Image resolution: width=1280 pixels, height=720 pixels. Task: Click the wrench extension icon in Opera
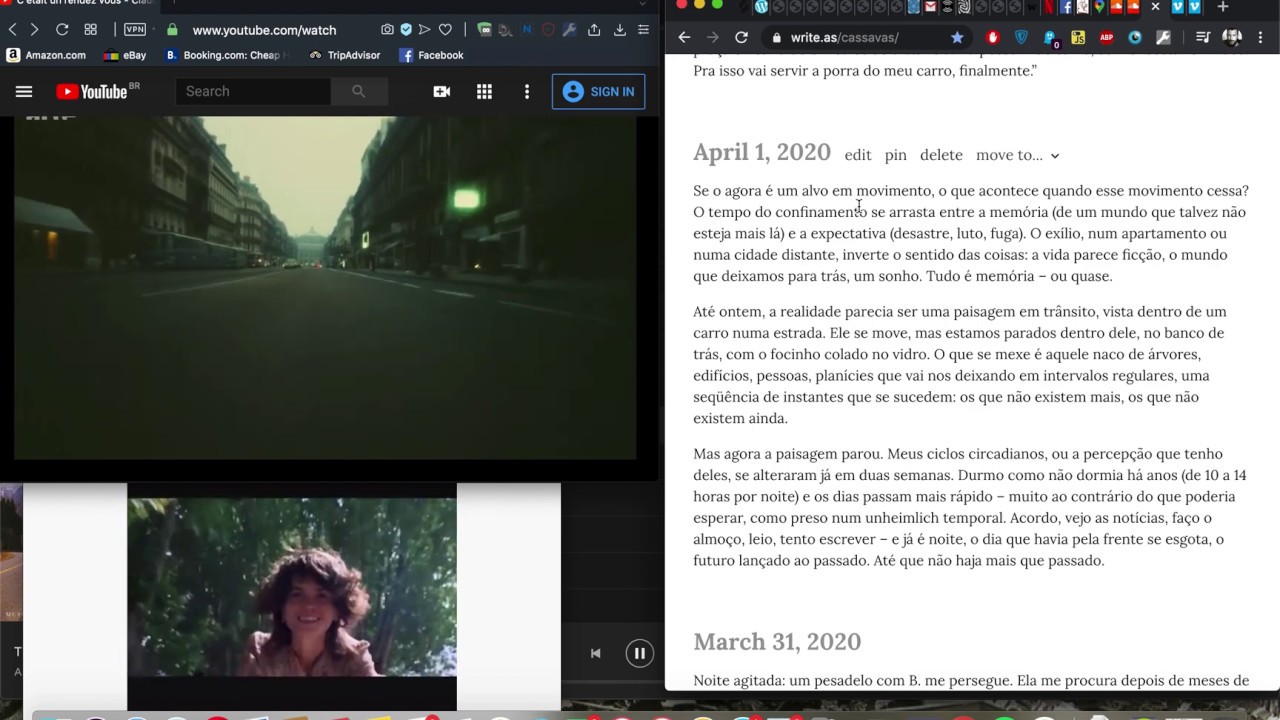pyautogui.click(x=569, y=30)
